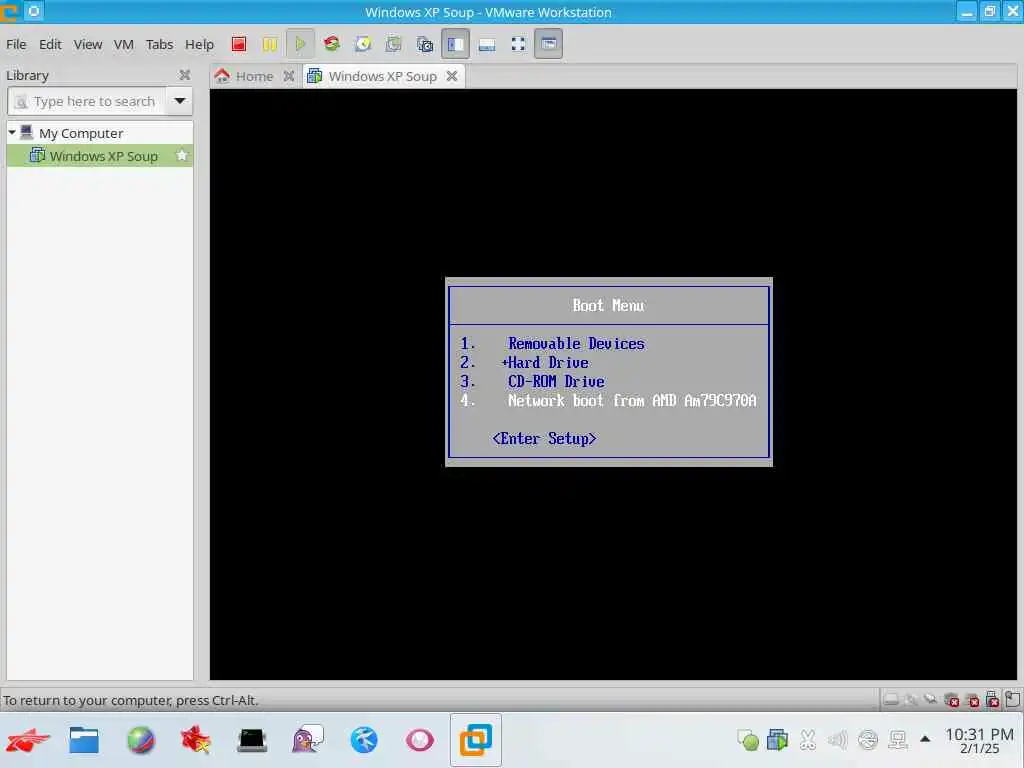The height and width of the screenshot is (768, 1024).
Task: Select Network boot from AMD Am79C970A
Action: click(x=632, y=400)
